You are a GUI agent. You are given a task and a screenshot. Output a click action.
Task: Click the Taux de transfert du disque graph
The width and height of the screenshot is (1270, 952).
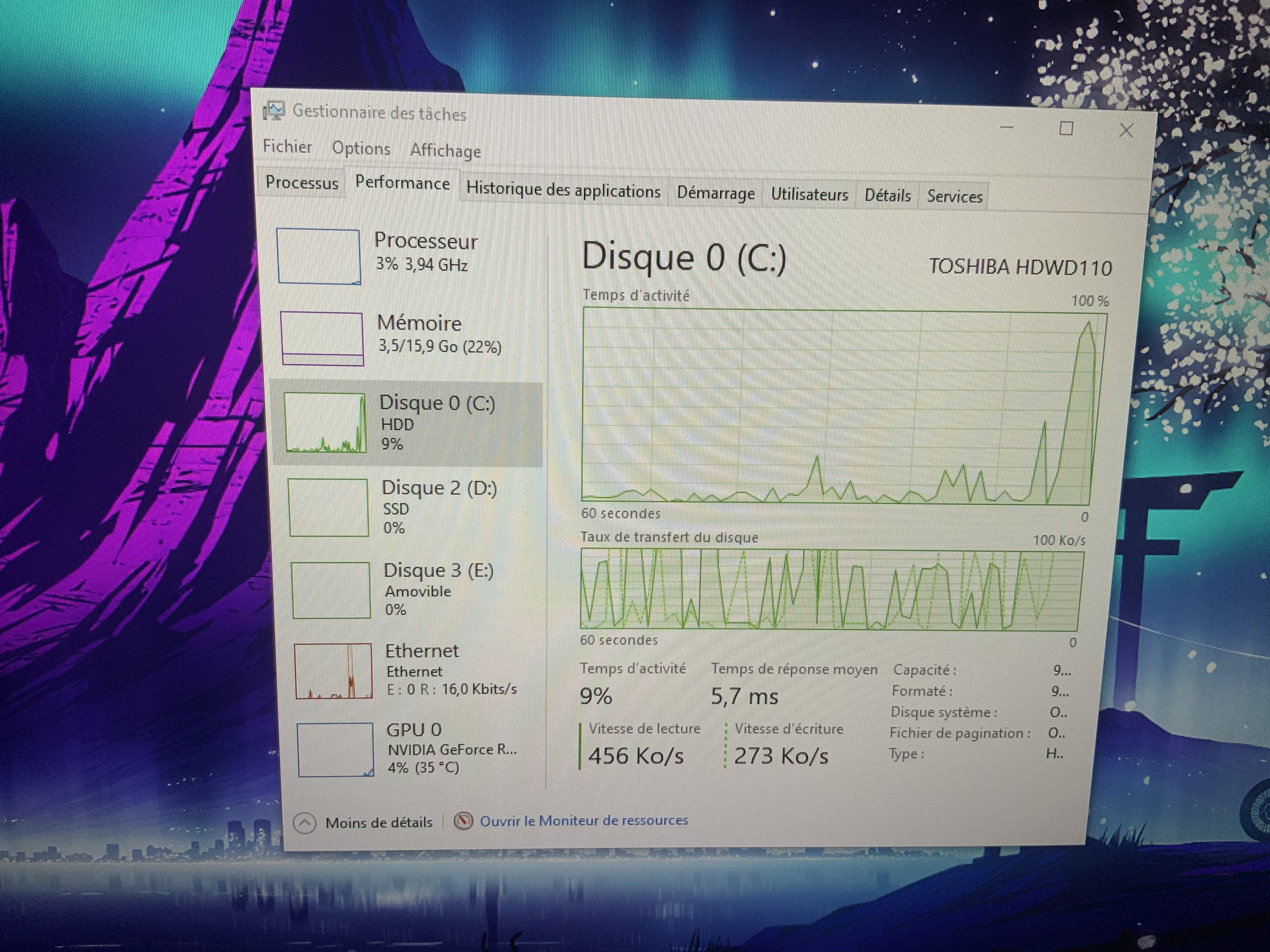pyautogui.click(x=832, y=589)
